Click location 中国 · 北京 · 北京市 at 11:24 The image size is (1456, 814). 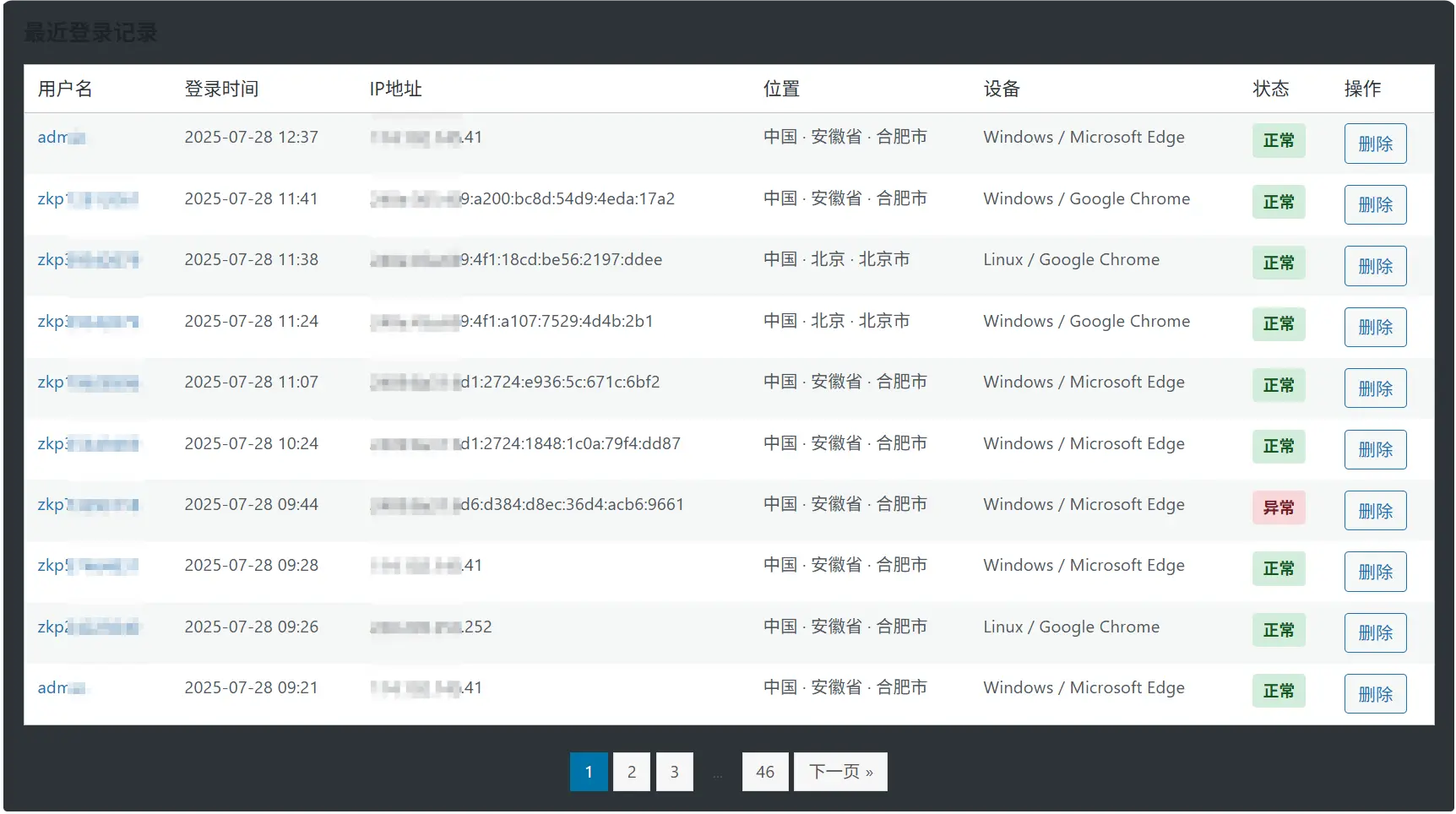coord(836,321)
